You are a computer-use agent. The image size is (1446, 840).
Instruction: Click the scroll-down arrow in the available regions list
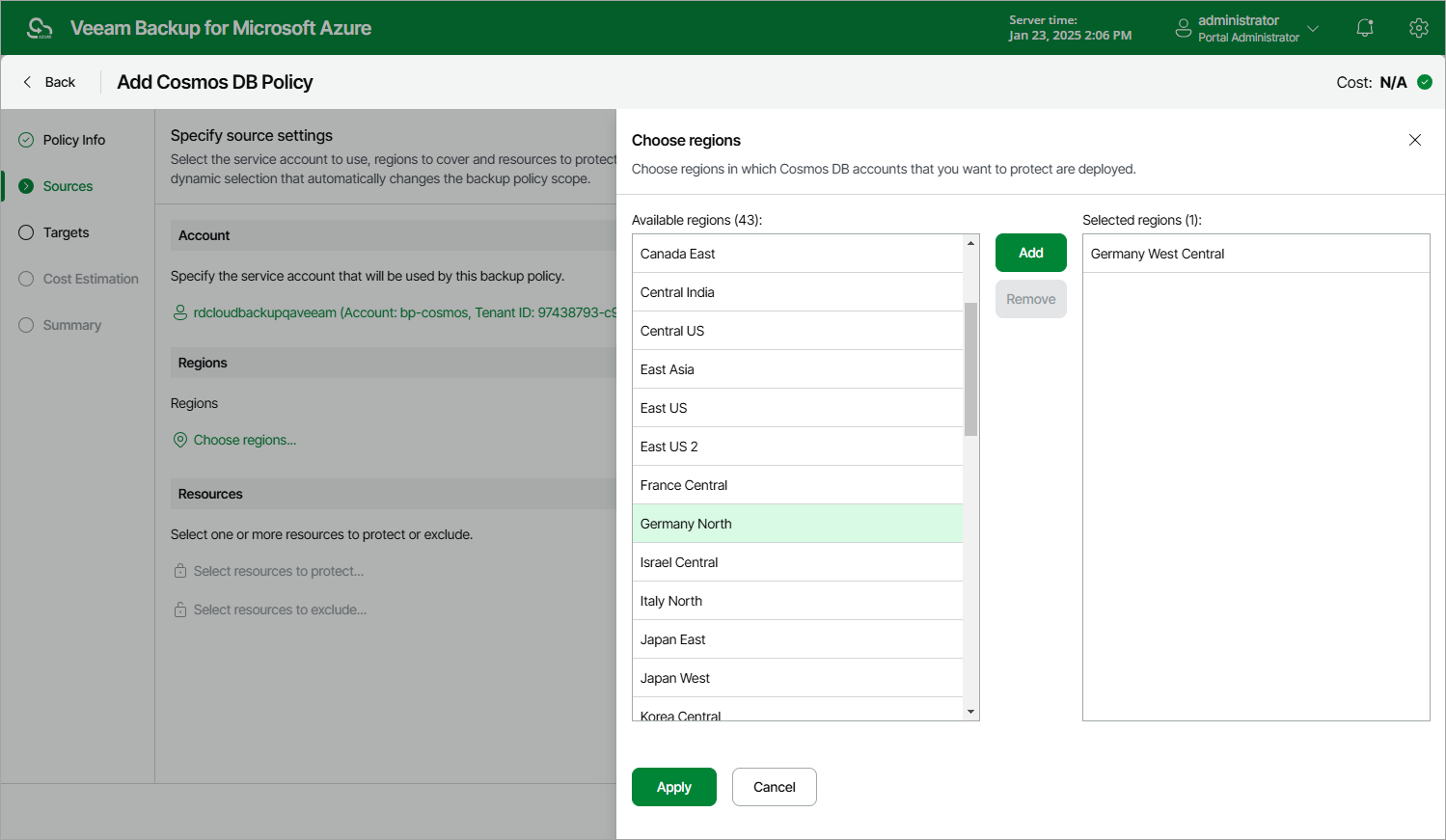pyautogui.click(x=970, y=712)
